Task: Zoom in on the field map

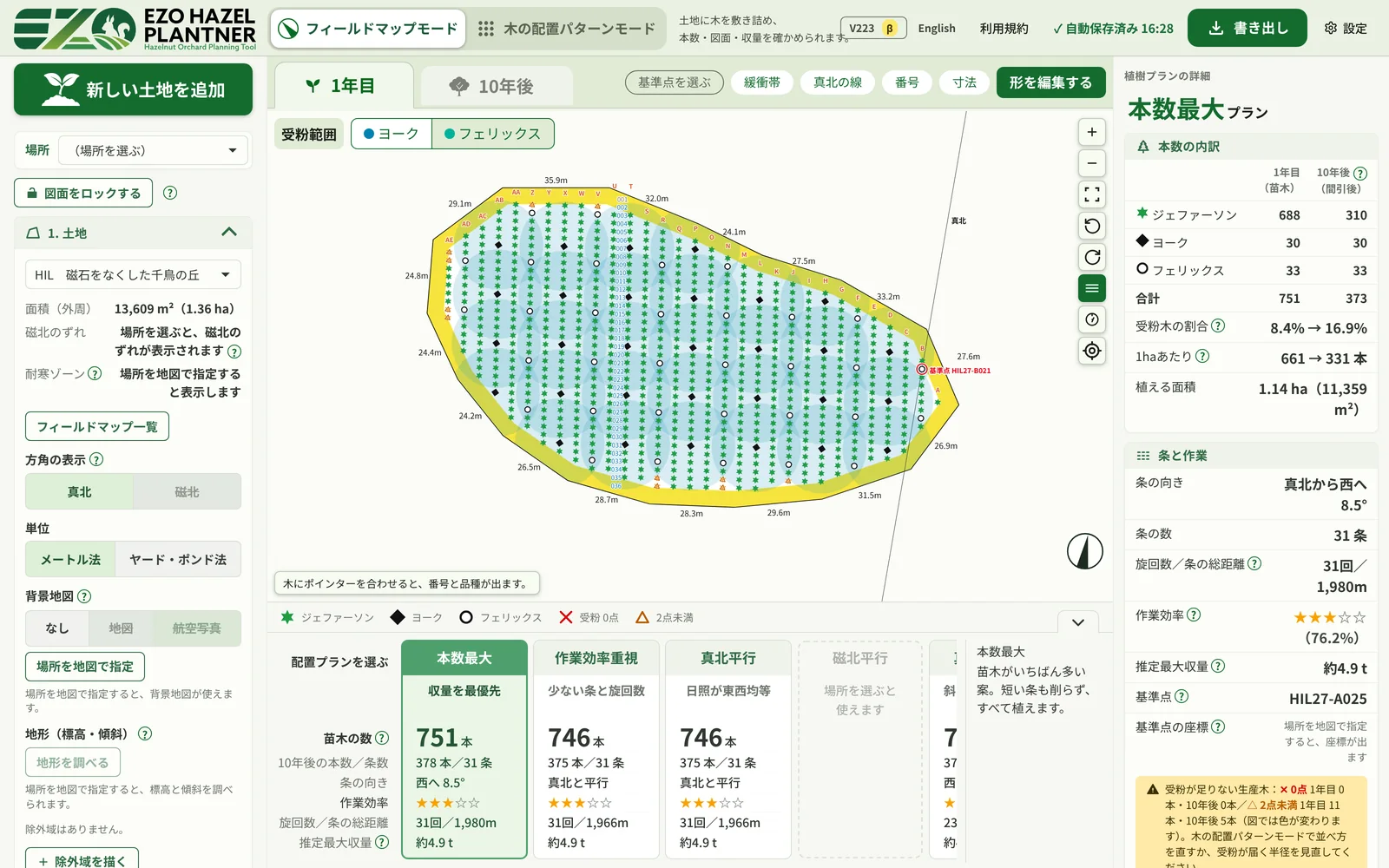Action: (x=1092, y=132)
